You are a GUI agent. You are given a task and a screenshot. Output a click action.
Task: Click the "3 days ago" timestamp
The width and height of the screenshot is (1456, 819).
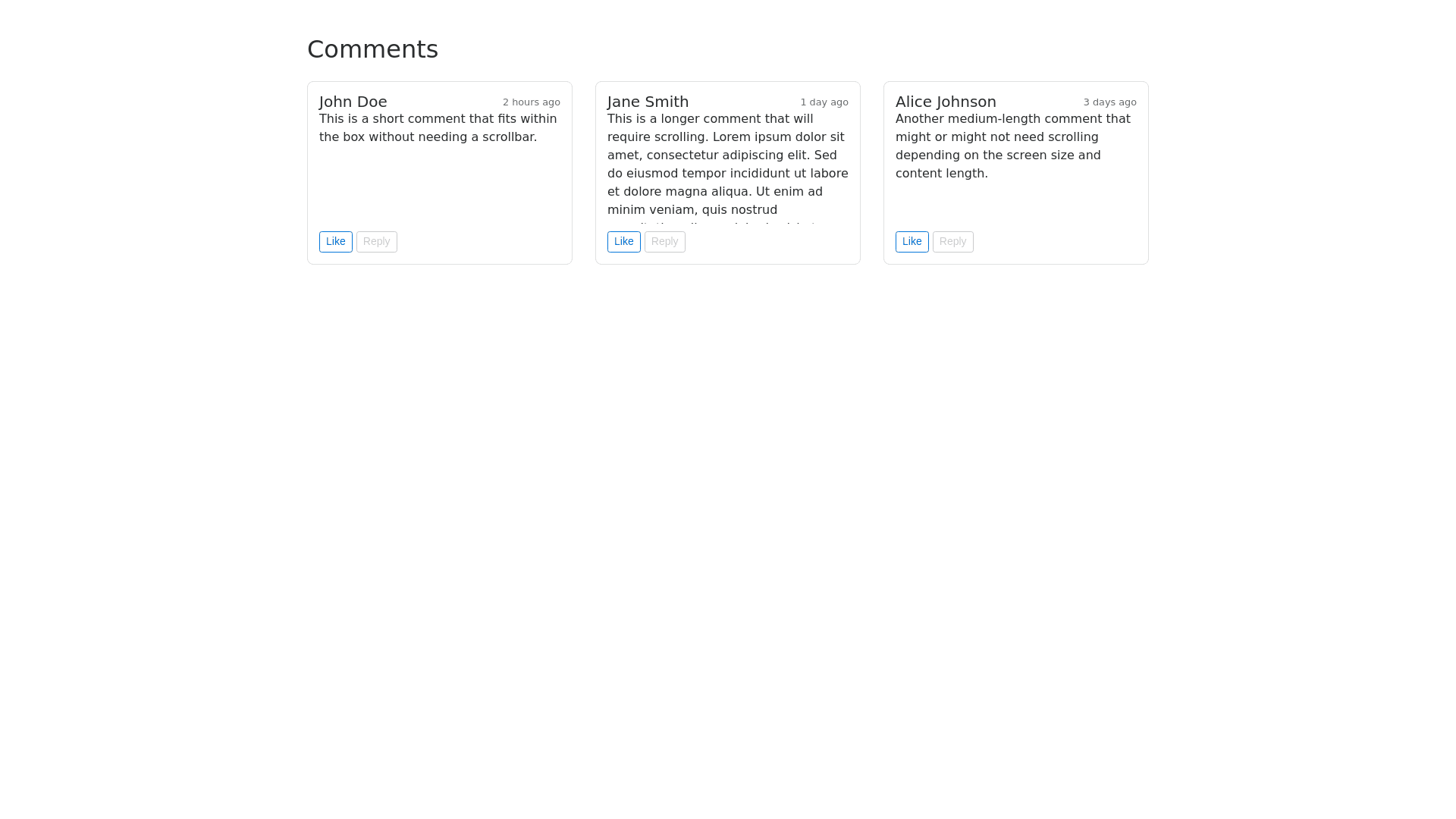1109,102
